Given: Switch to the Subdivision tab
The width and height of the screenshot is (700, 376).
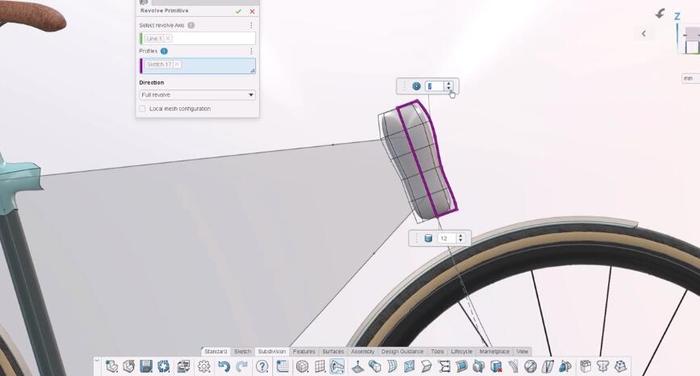Looking at the screenshot, I should point(272,352).
